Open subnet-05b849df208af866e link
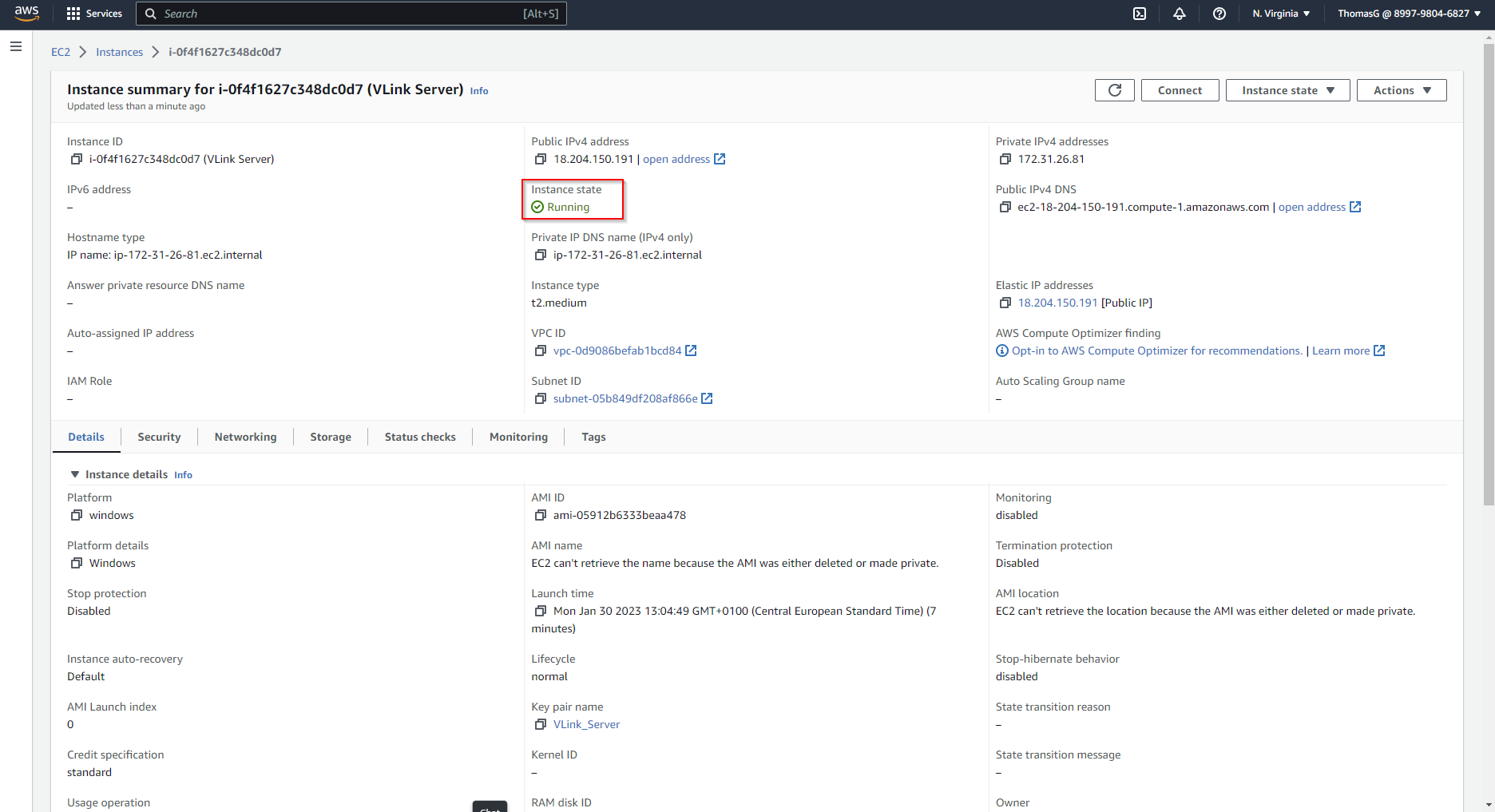Image resolution: width=1495 pixels, height=812 pixels. 625,398
